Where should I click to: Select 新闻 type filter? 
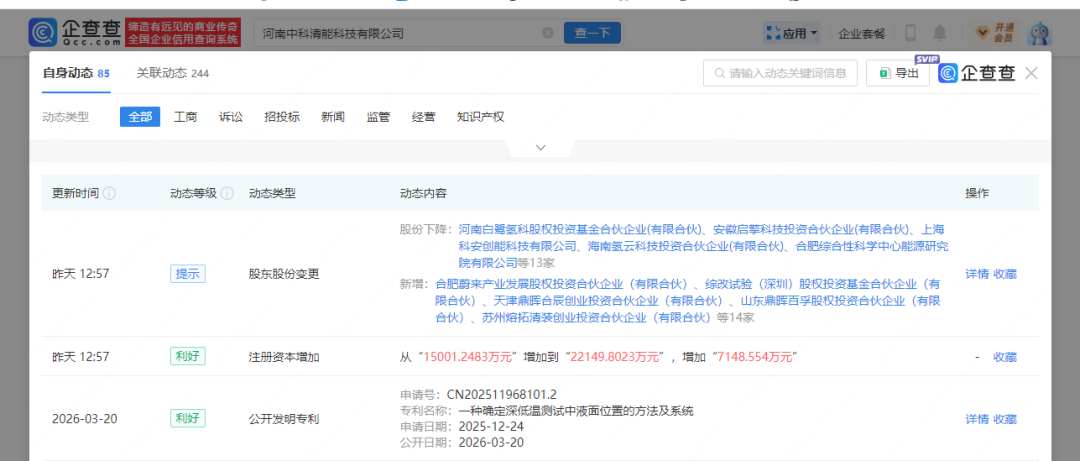(333, 117)
